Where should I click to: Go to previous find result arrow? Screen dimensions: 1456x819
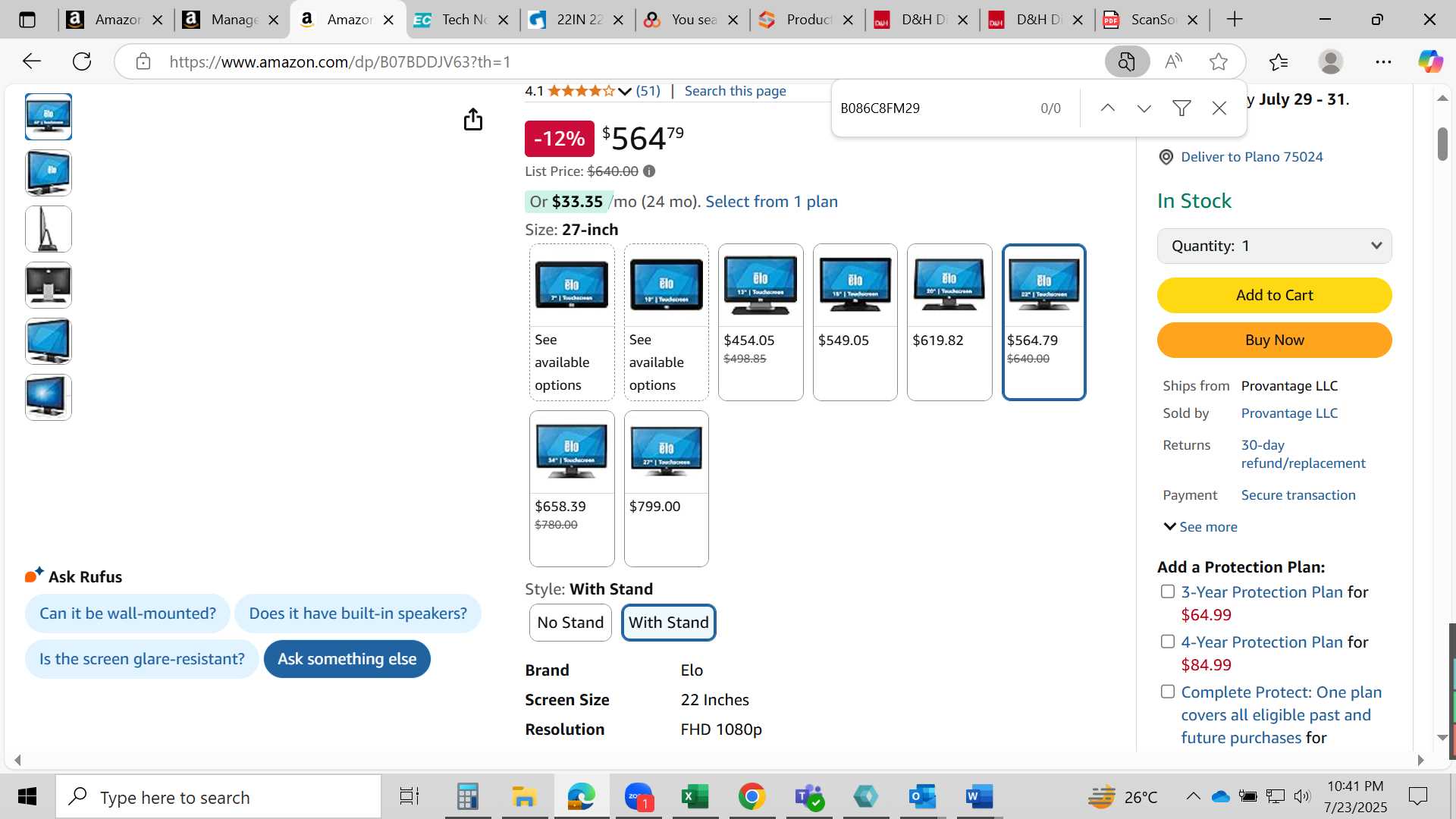(1108, 108)
